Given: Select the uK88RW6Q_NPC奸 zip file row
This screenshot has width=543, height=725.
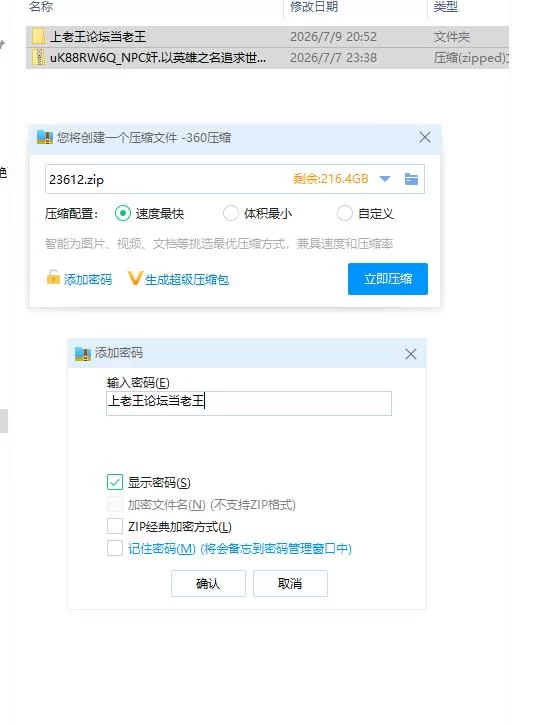Looking at the screenshot, I should pyautogui.click(x=267, y=58).
